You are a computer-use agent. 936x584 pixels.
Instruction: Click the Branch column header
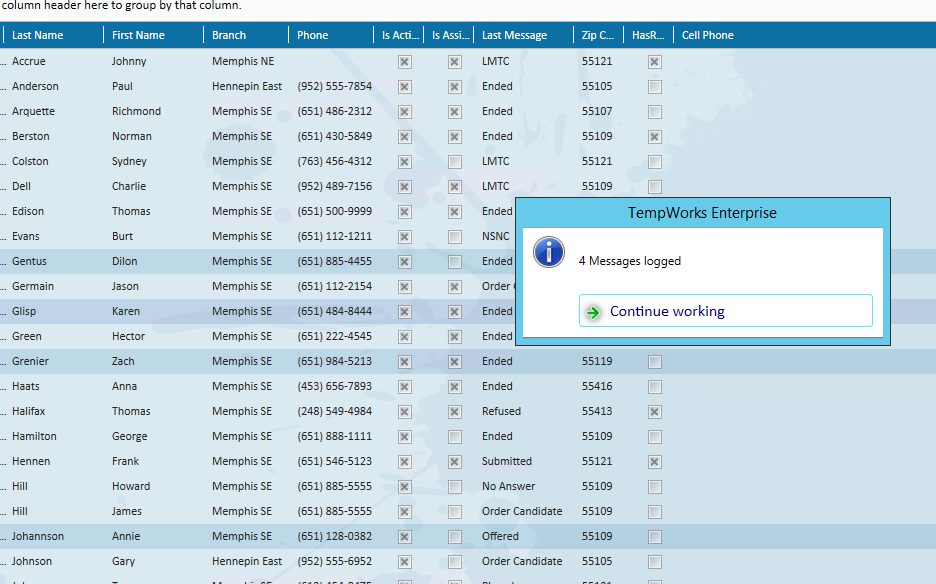click(229, 35)
